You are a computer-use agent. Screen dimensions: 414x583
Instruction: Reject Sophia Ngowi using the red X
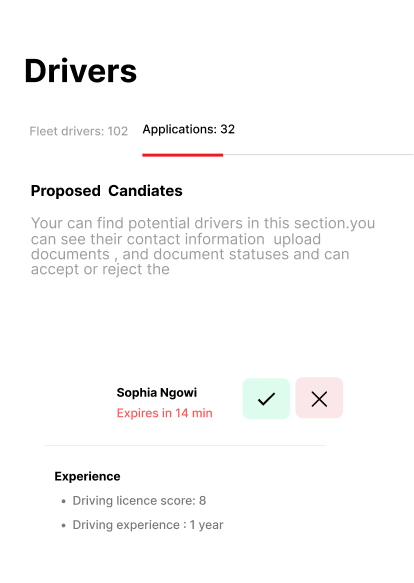pyautogui.click(x=319, y=398)
